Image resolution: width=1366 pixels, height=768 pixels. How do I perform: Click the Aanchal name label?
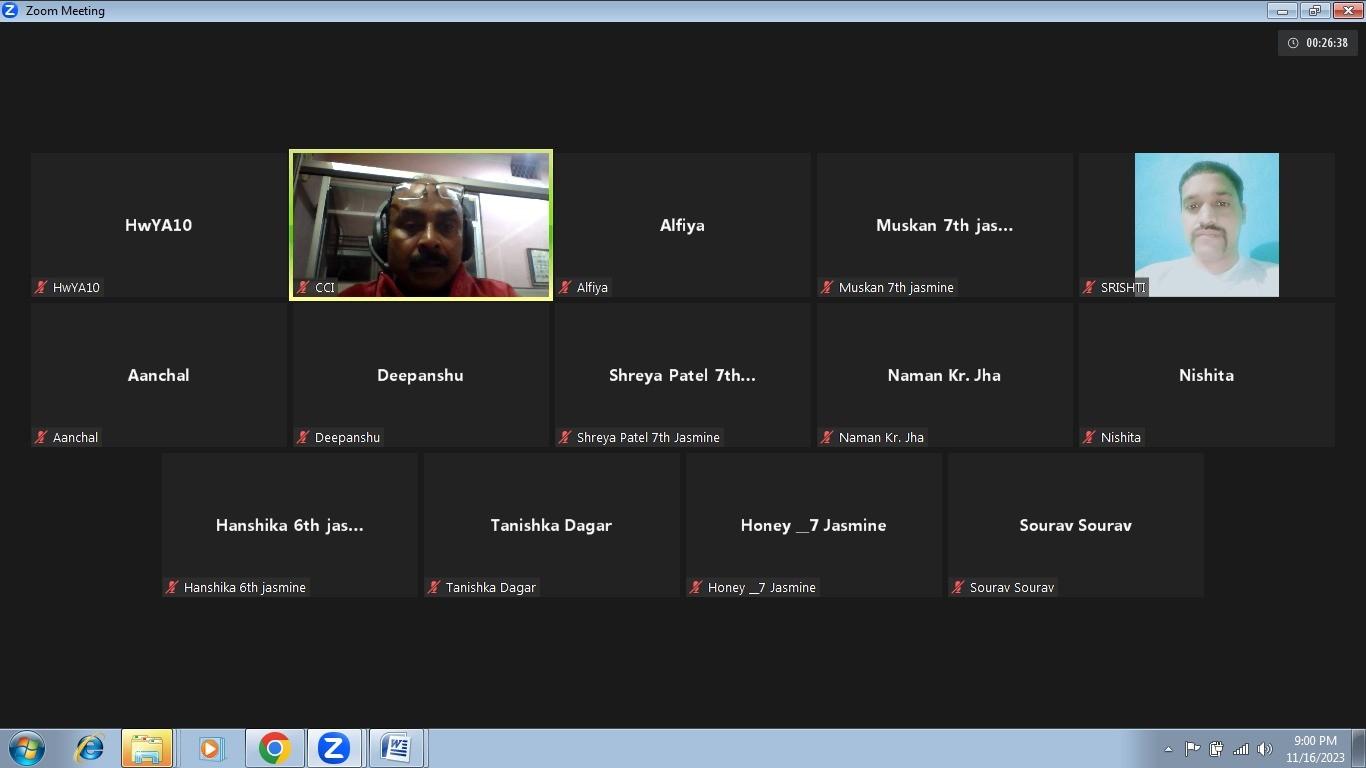pos(75,437)
